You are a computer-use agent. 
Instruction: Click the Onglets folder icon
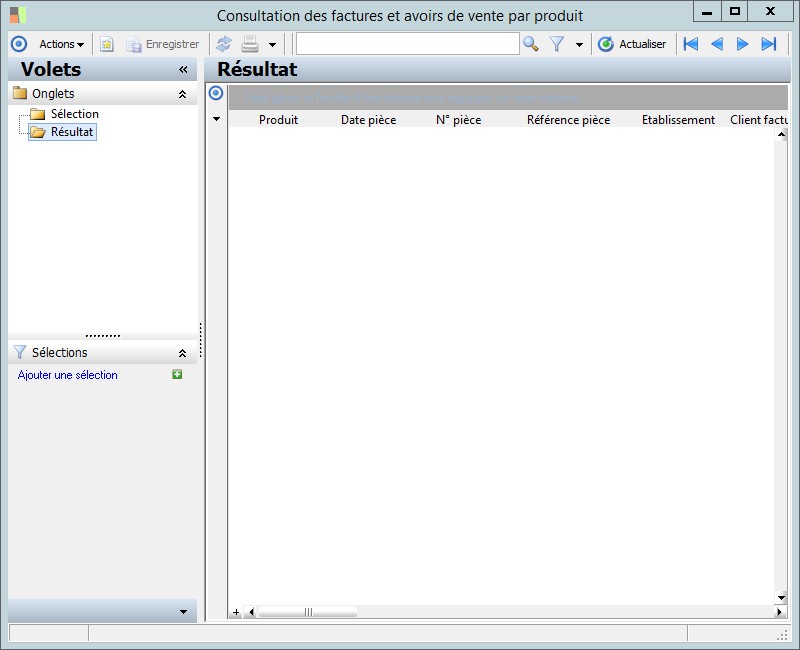point(20,93)
